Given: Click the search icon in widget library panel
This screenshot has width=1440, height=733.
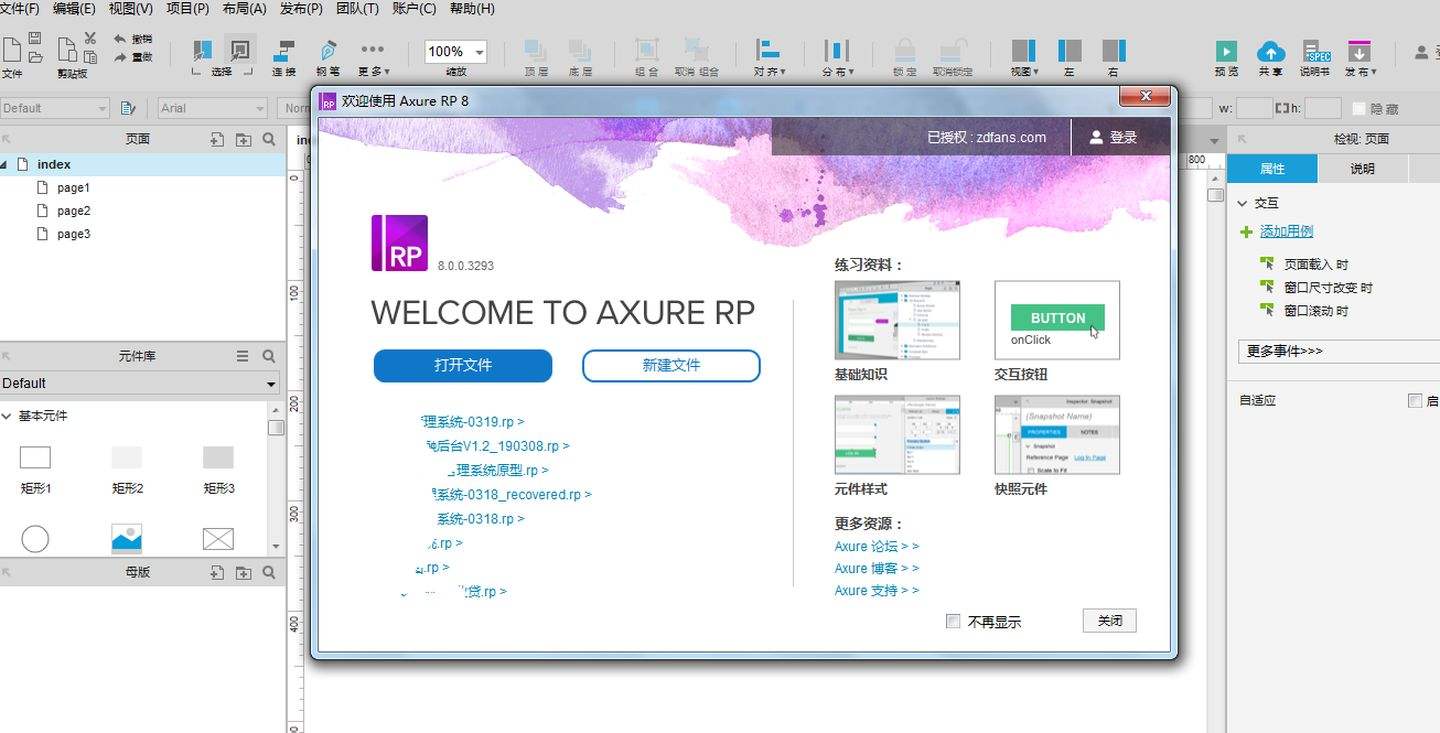Looking at the screenshot, I should pos(269,356).
